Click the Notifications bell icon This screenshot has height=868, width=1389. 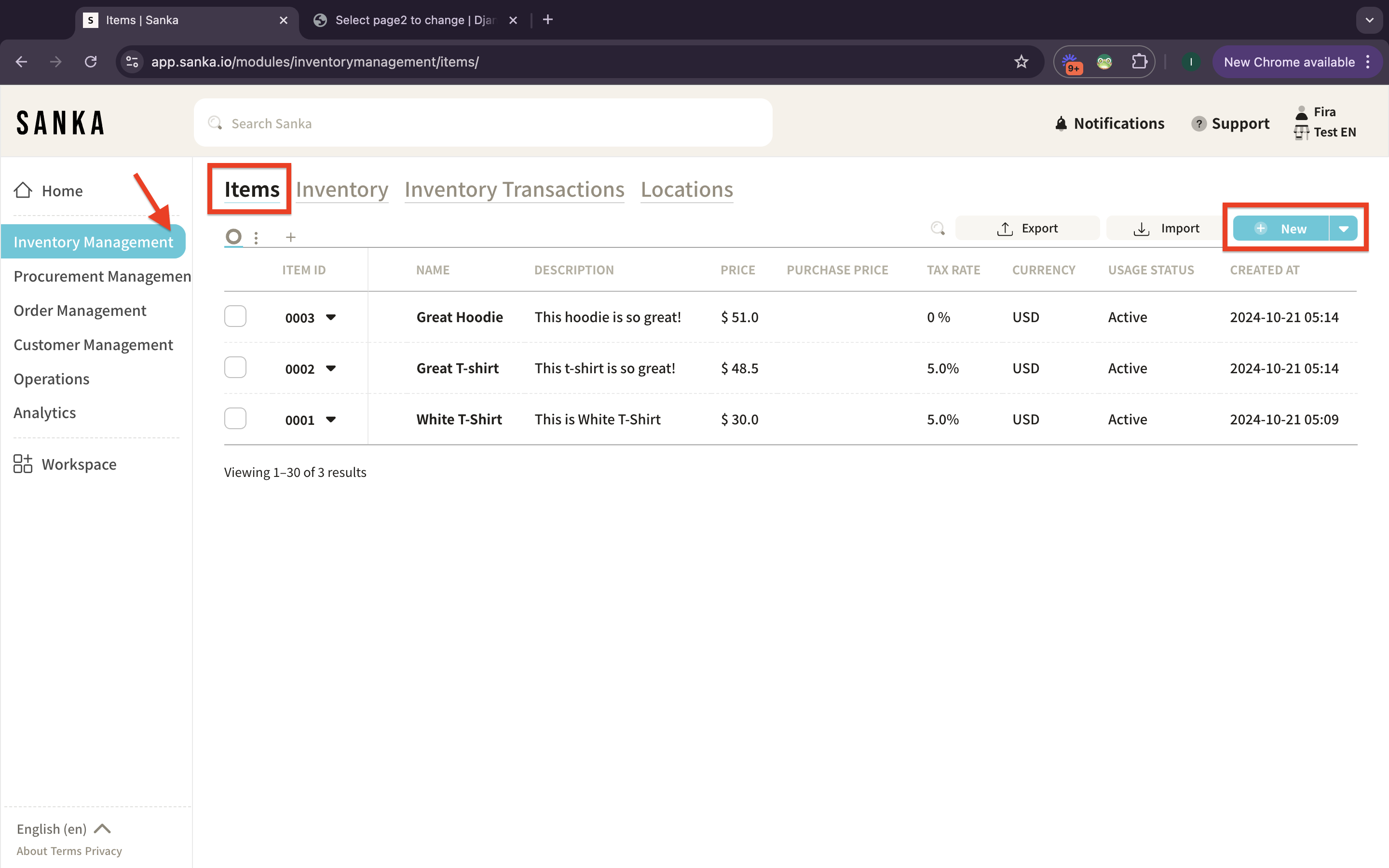pos(1061,123)
